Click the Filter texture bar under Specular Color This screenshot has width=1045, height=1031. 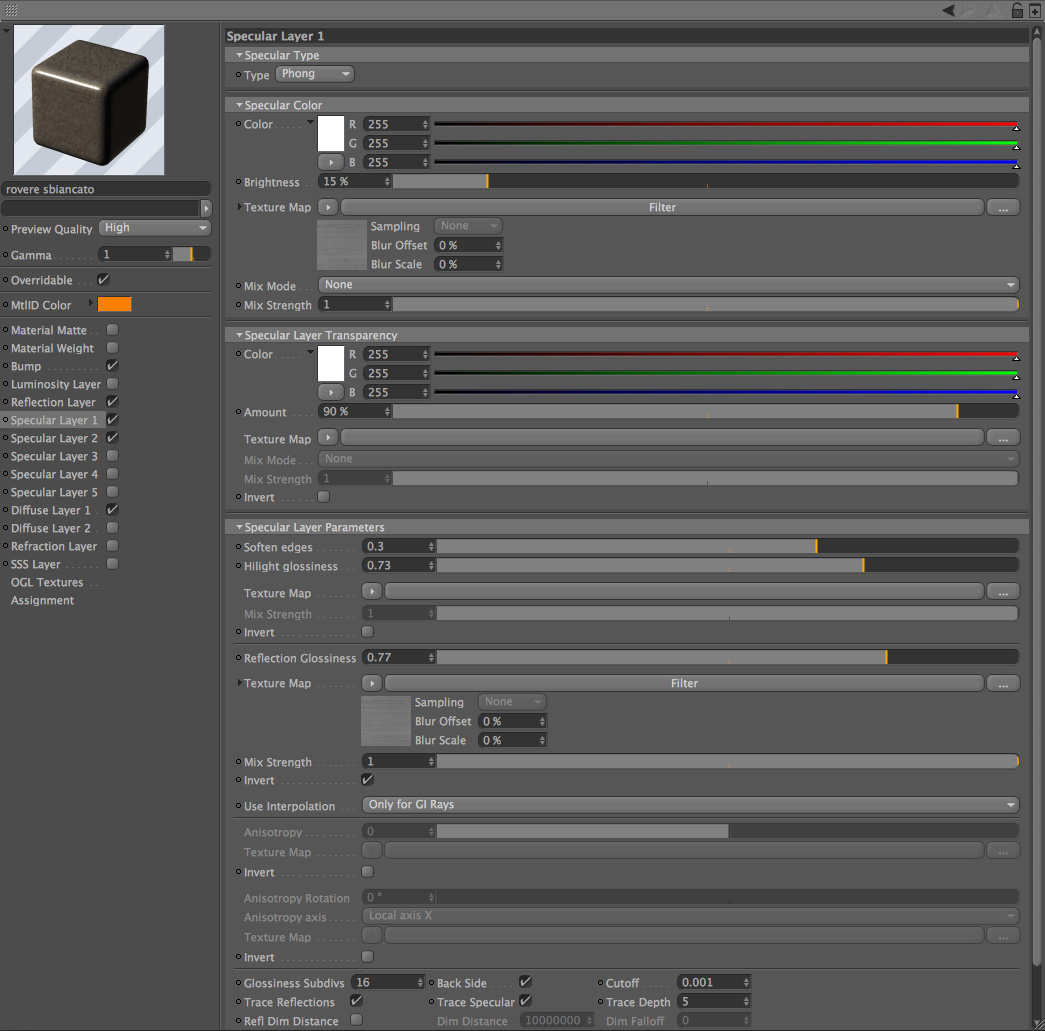point(662,207)
